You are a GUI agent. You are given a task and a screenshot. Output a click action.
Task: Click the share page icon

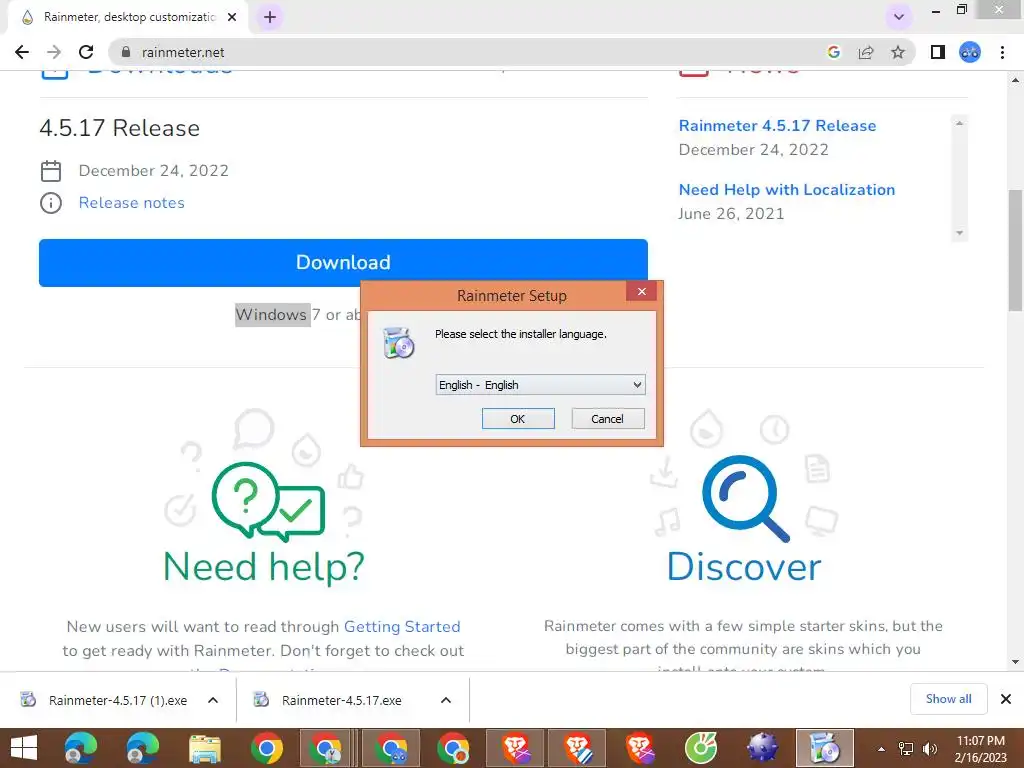click(866, 52)
